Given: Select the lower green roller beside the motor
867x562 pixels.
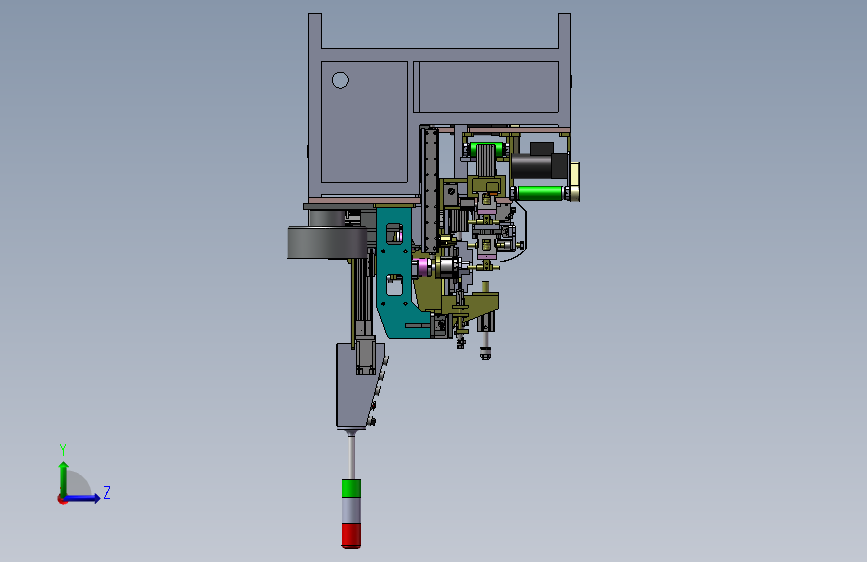Looking at the screenshot, I should click(x=540, y=194).
